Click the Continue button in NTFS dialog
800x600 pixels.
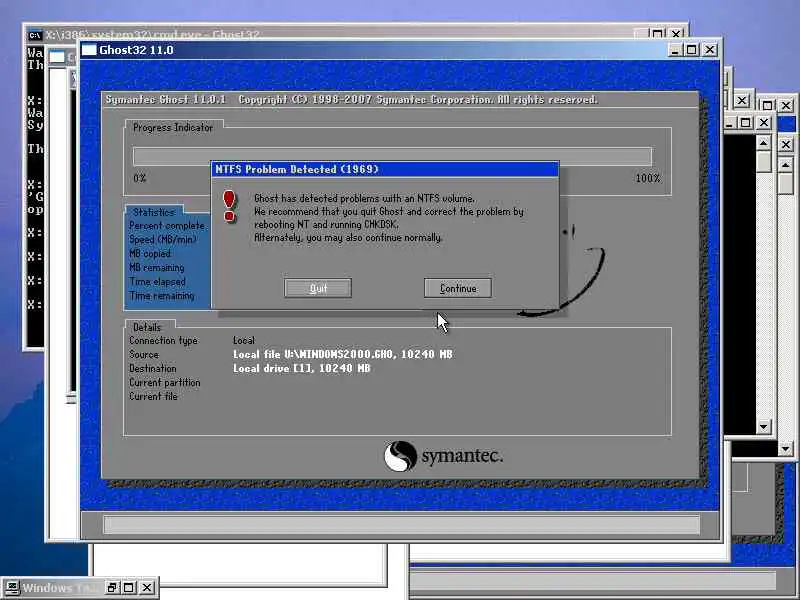[458, 288]
